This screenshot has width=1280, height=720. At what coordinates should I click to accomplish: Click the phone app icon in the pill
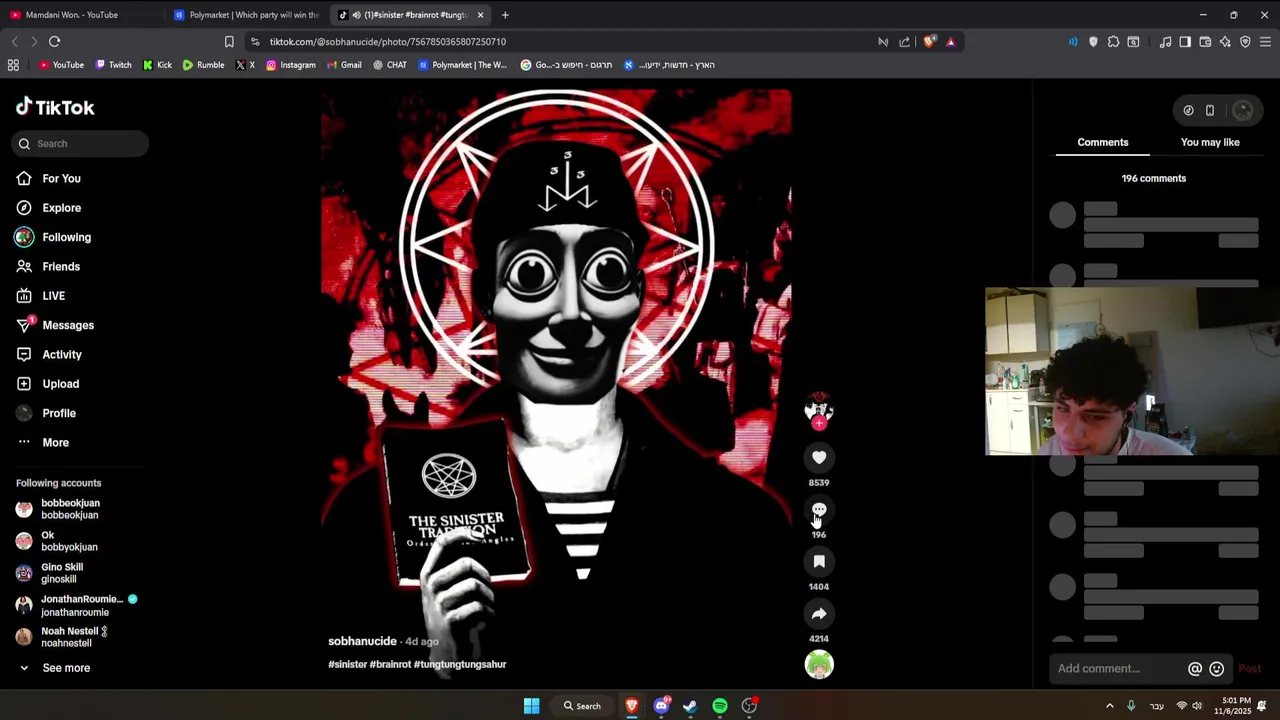pyautogui.click(x=1210, y=111)
